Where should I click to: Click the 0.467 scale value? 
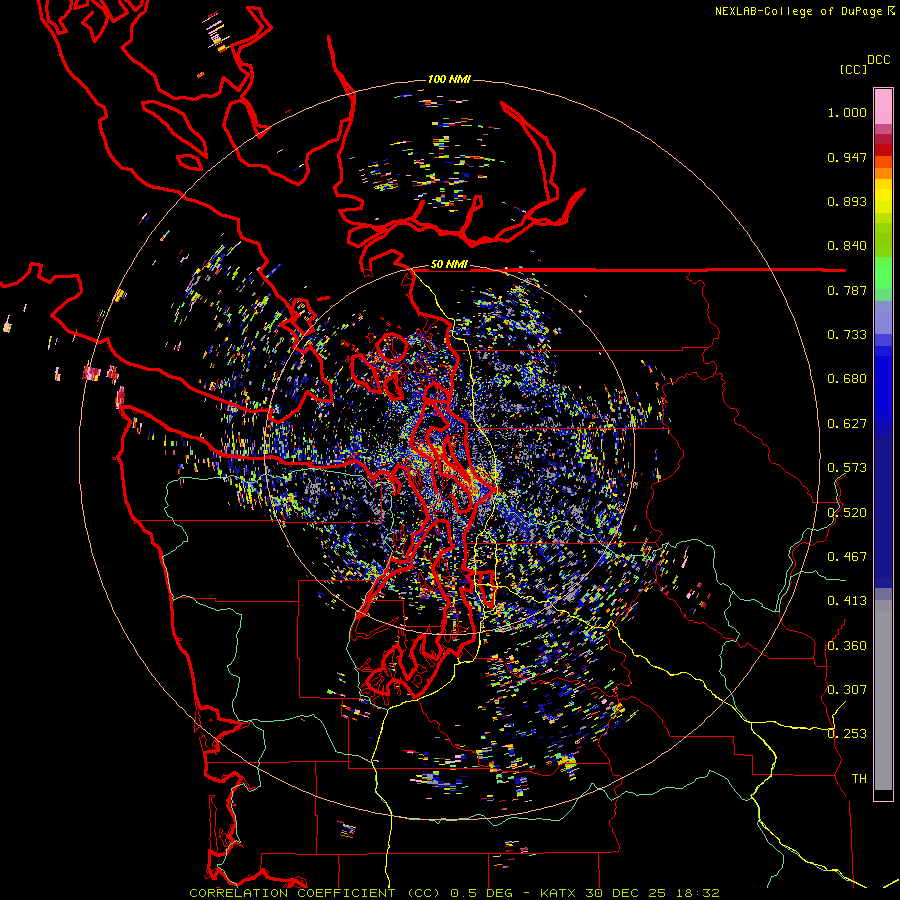pyautogui.click(x=847, y=557)
